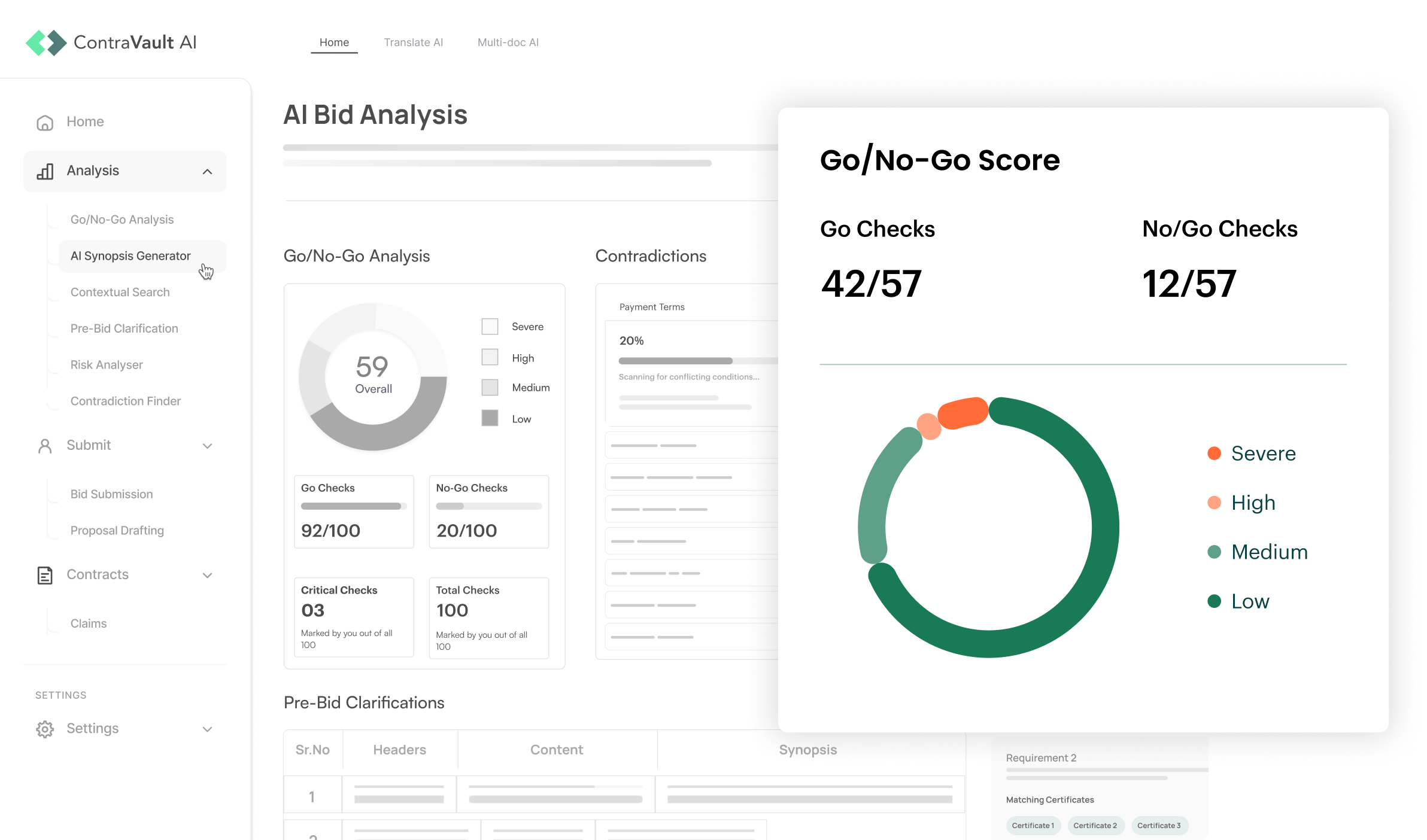This screenshot has height=840, width=1427.
Task: Click the Submit person icon
Action: pos(45,446)
